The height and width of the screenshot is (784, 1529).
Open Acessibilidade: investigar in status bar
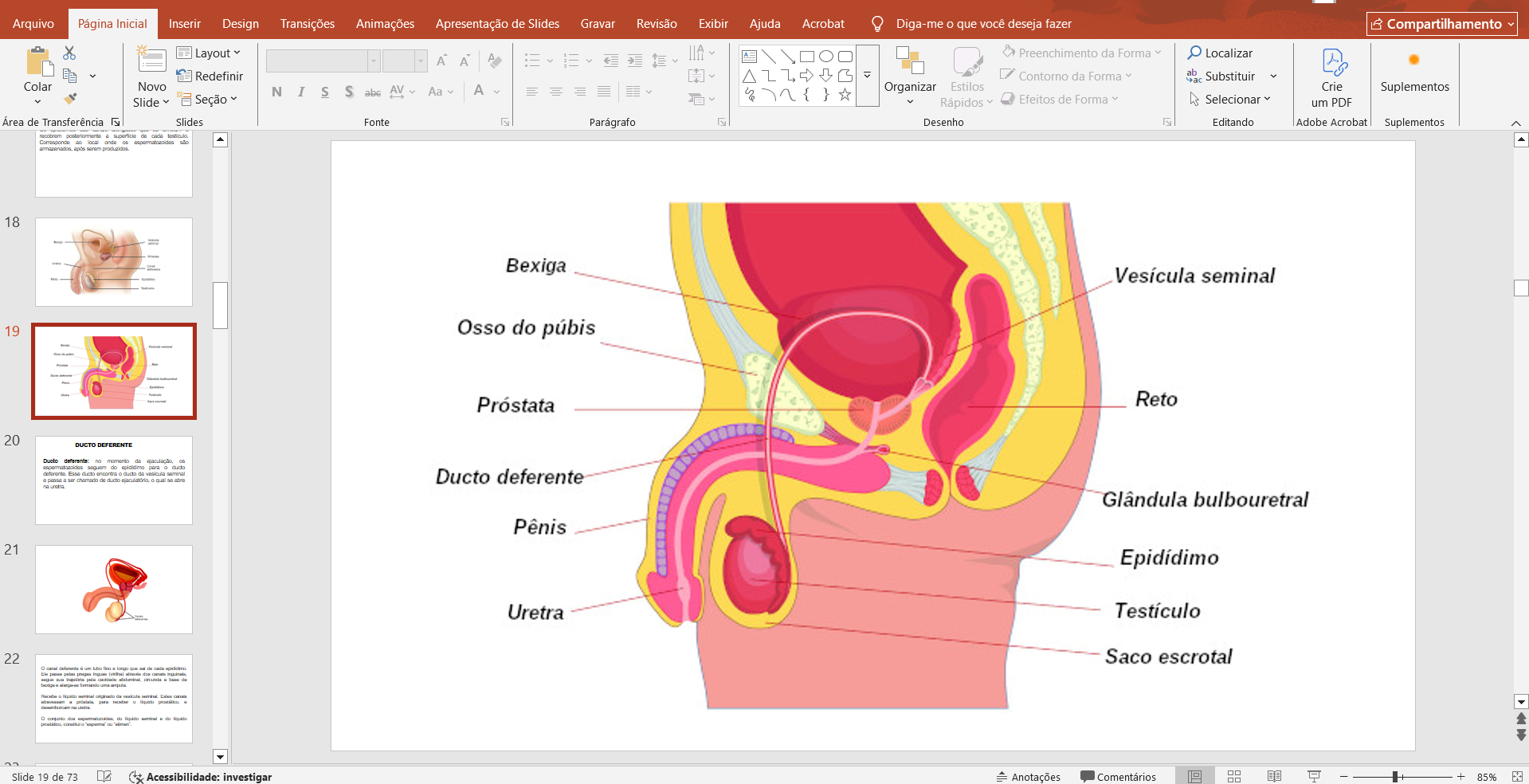201,777
